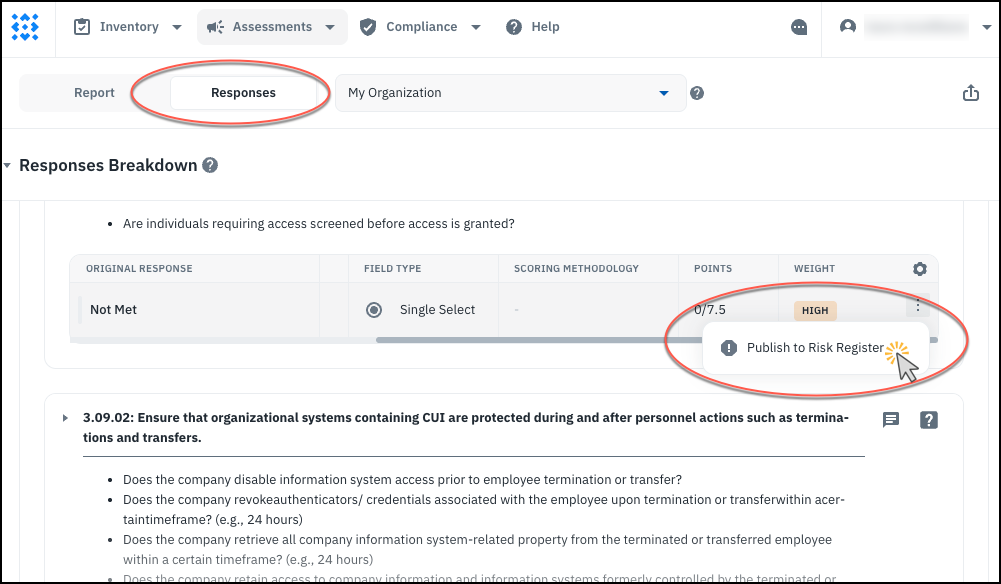The width and height of the screenshot is (1001, 584).
Task: Click three-dot menu on Not Met row
Action: click(918, 308)
